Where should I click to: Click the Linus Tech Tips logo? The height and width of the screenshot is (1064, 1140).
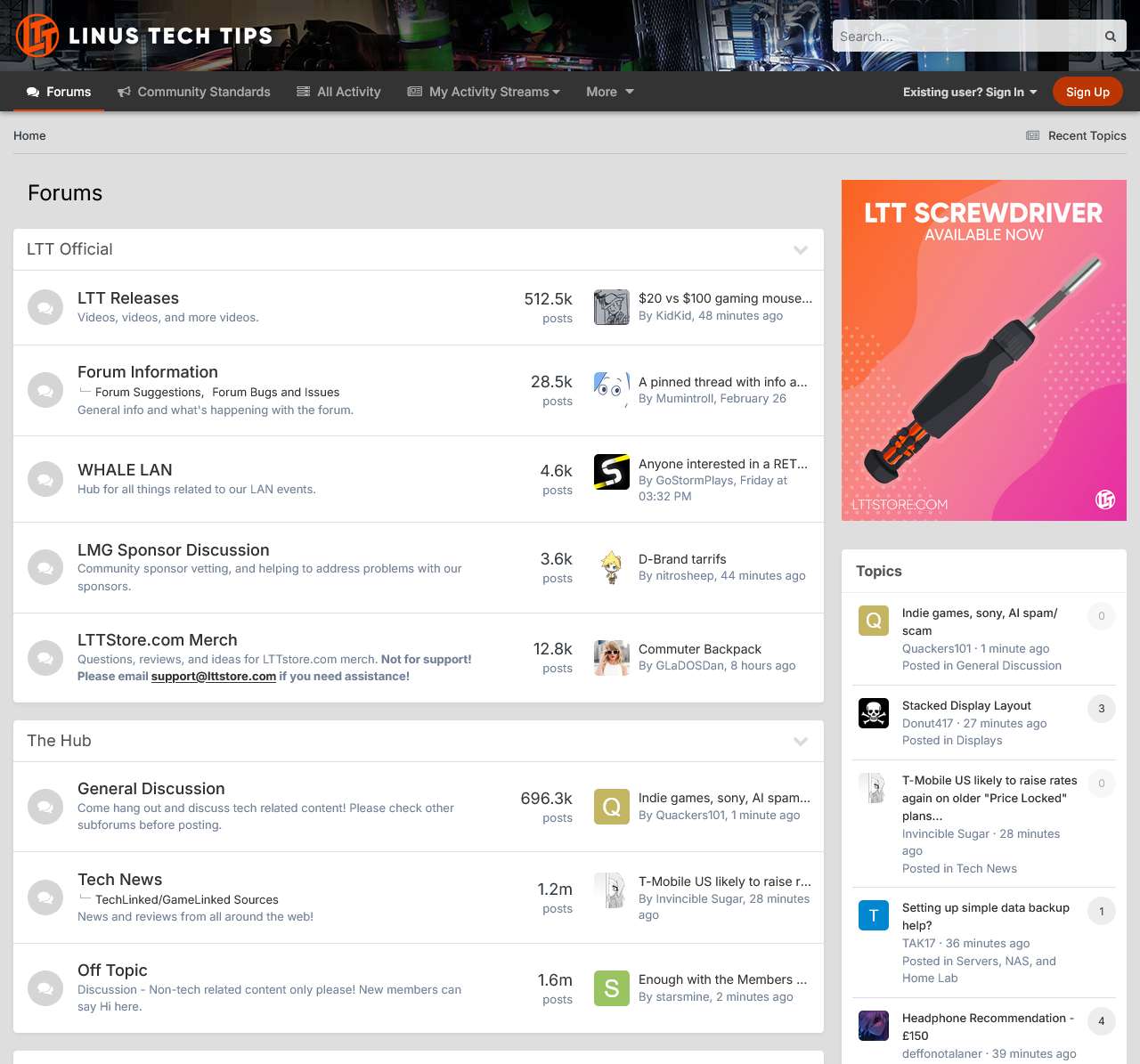(144, 36)
